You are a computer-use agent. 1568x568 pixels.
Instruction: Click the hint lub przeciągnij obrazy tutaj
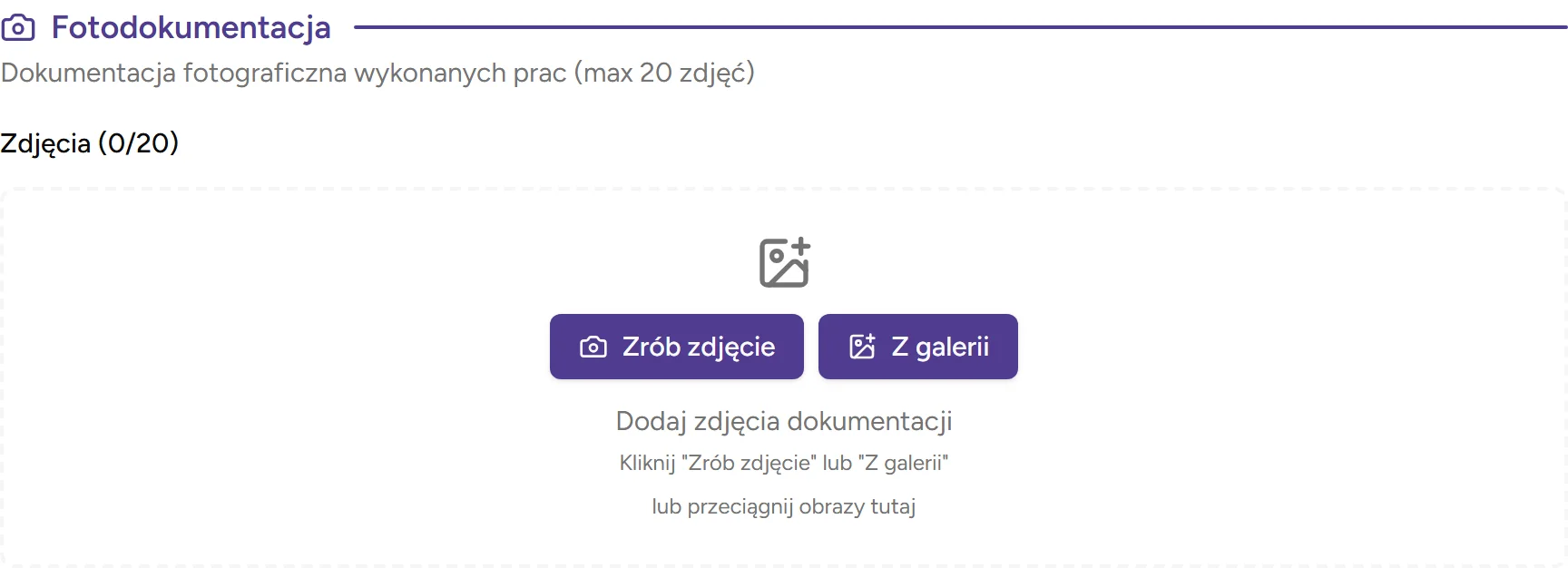(x=784, y=507)
